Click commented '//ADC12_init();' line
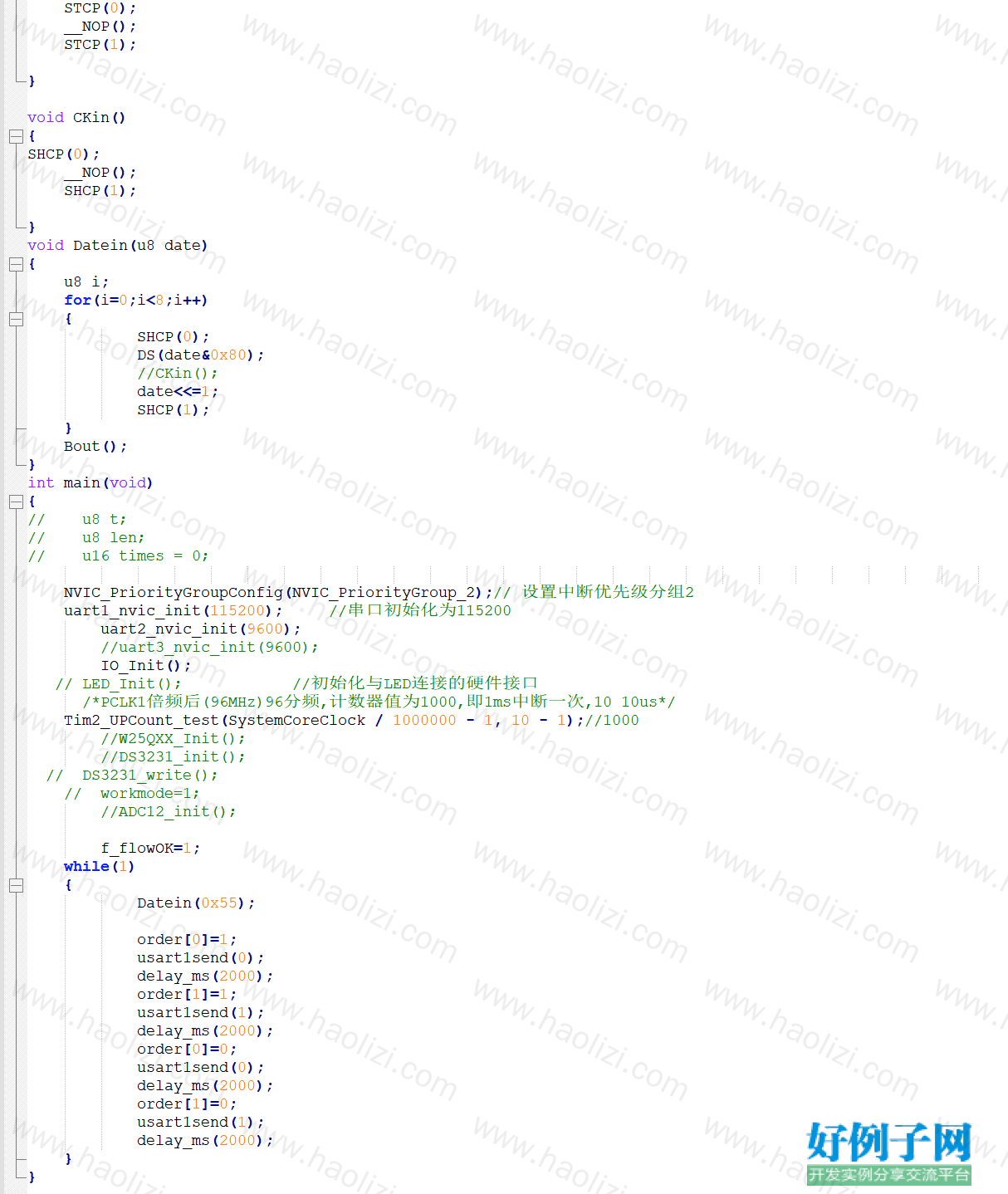The width and height of the screenshot is (1008, 1194). click(168, 812)
